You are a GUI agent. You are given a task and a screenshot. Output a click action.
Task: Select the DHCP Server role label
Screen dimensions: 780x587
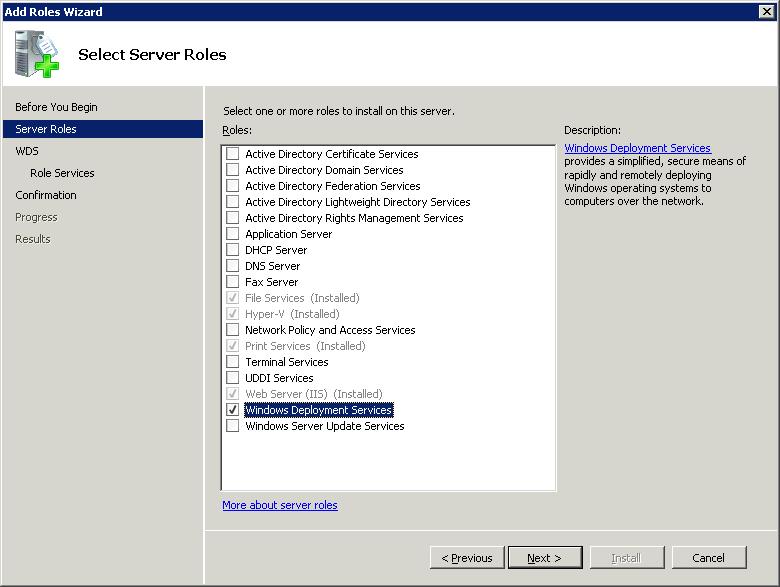coord(276,250)
